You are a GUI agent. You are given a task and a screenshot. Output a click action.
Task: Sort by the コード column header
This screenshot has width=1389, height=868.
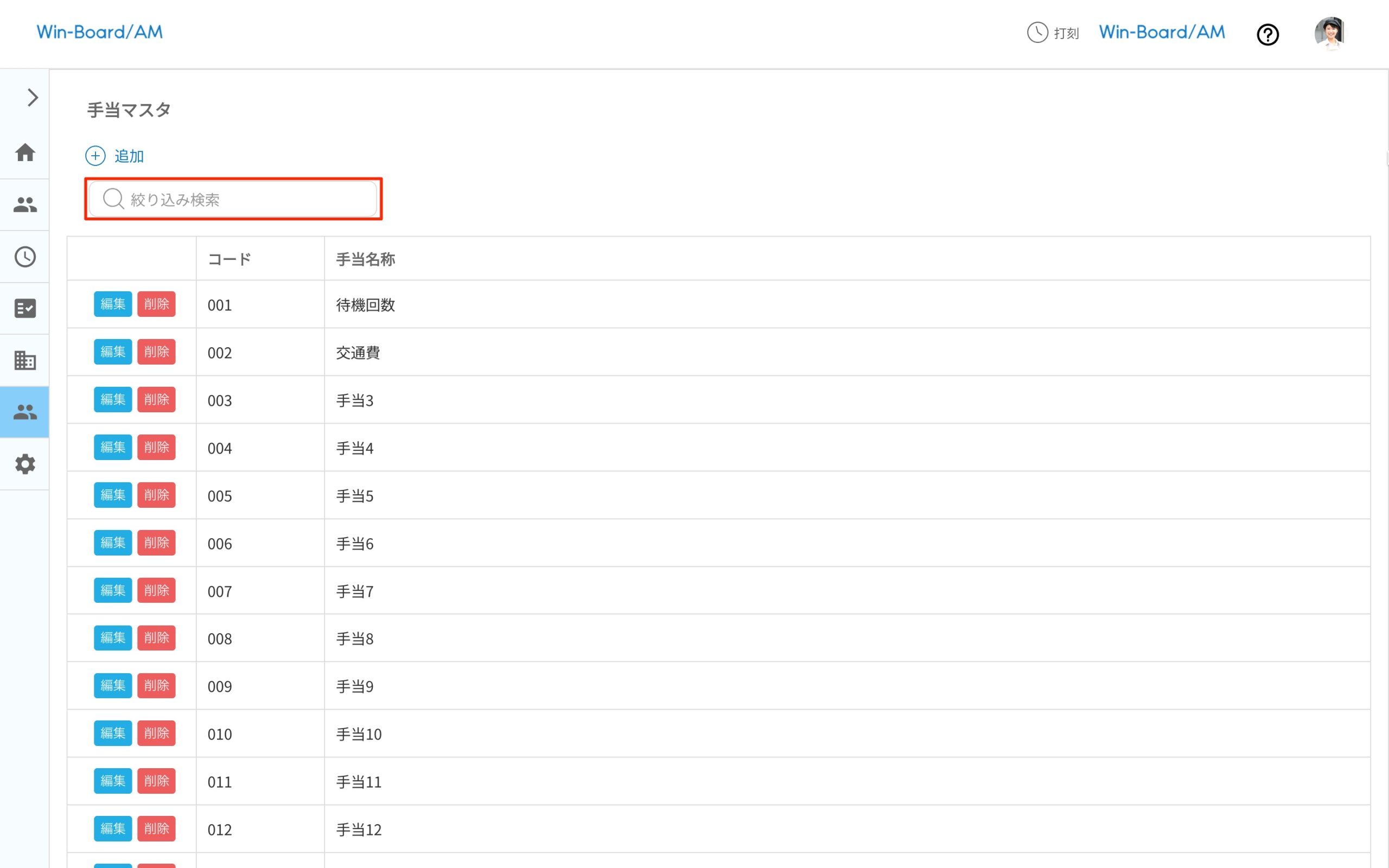point(230,259)
